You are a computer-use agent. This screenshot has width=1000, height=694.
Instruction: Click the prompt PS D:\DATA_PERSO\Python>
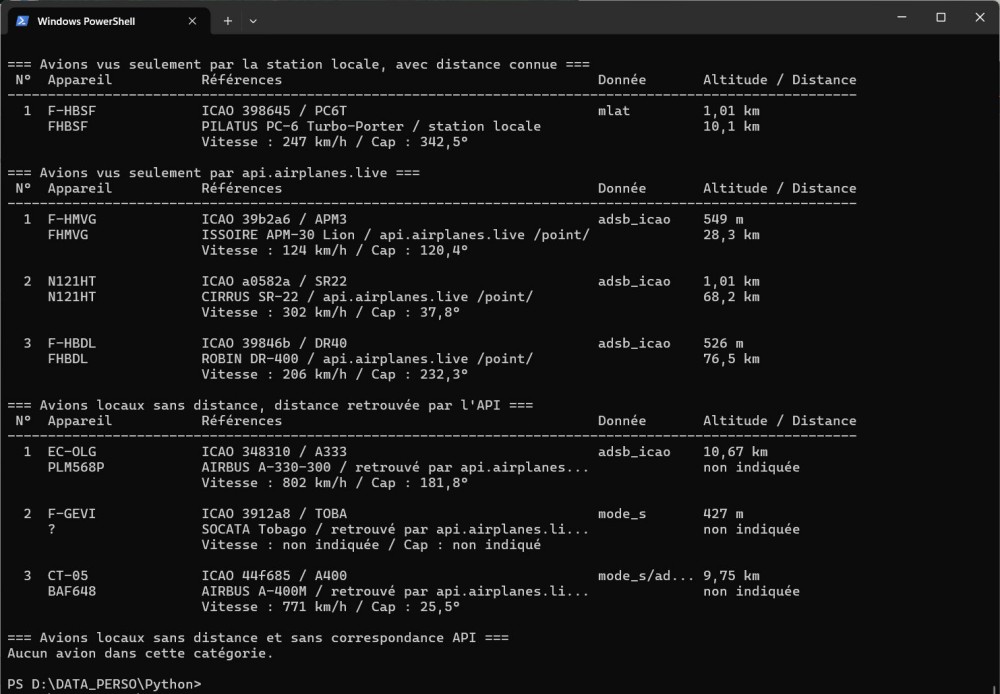click(105, 684)
